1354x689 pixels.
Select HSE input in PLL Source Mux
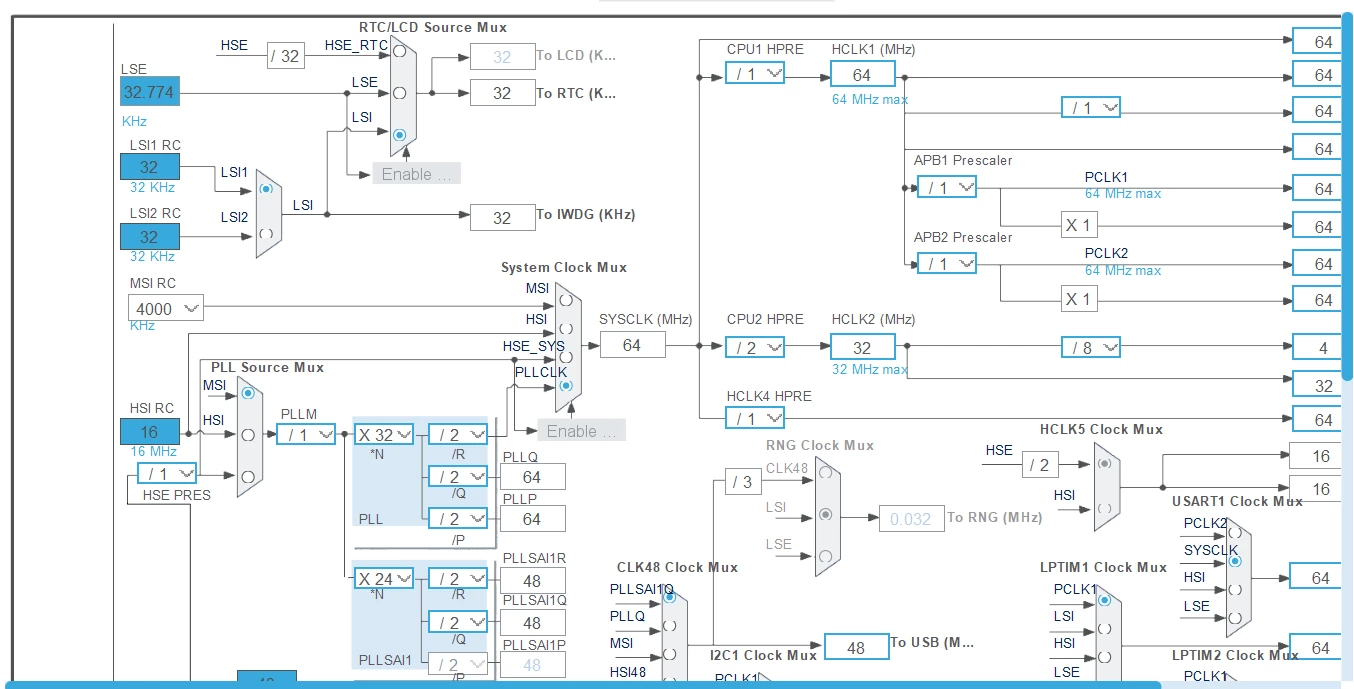pyautogui.click(x=247, y=475)
